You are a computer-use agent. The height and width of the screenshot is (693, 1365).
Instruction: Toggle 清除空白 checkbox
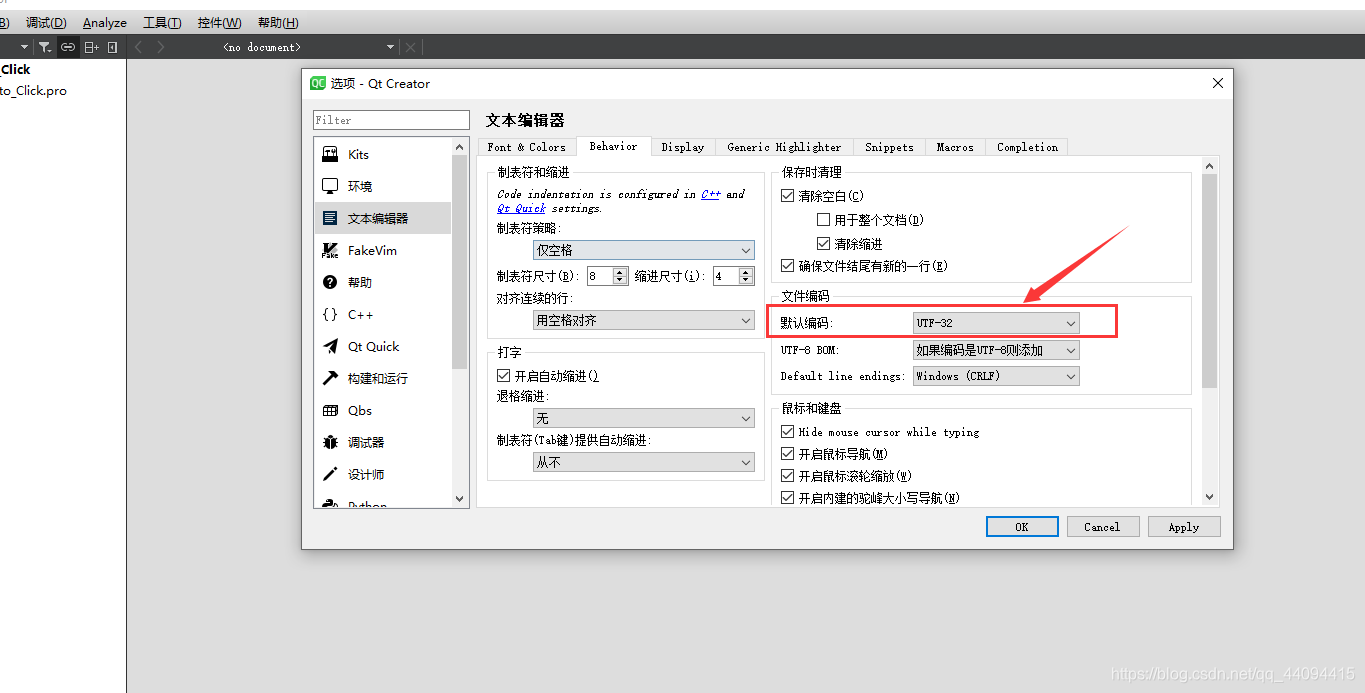(788, 196)
